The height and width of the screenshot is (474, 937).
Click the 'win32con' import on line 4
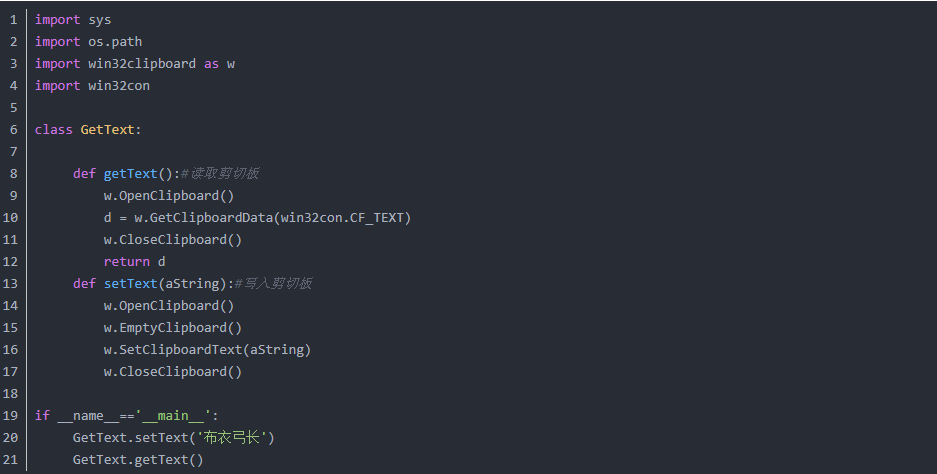point(119,86)
